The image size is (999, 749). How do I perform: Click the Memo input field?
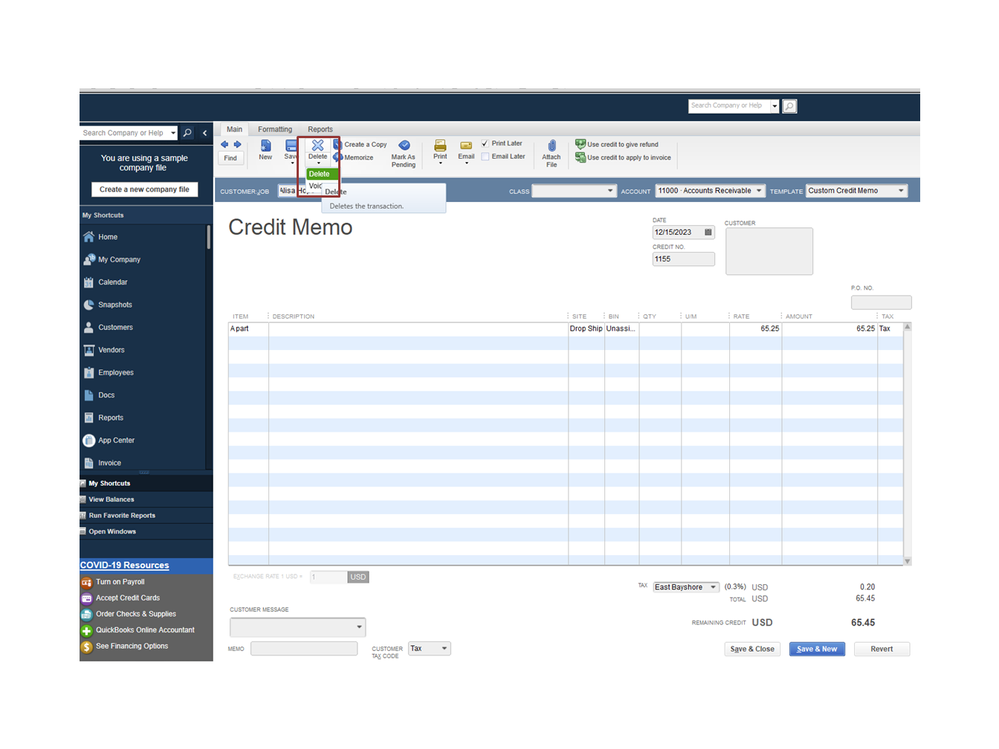pyautogui.click(x=304, y=648)
